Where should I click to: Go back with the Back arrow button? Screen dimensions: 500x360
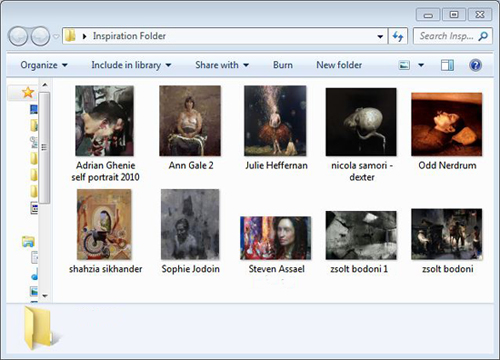(x=18, y=36)
